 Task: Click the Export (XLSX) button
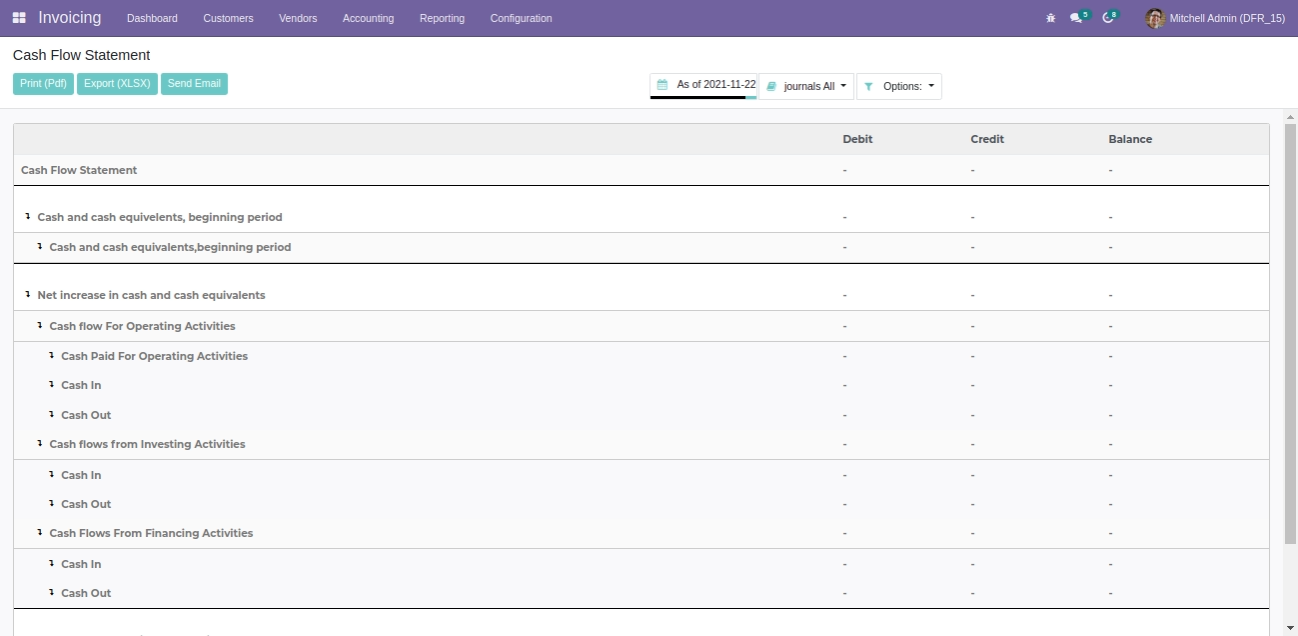tap(117, 84)
